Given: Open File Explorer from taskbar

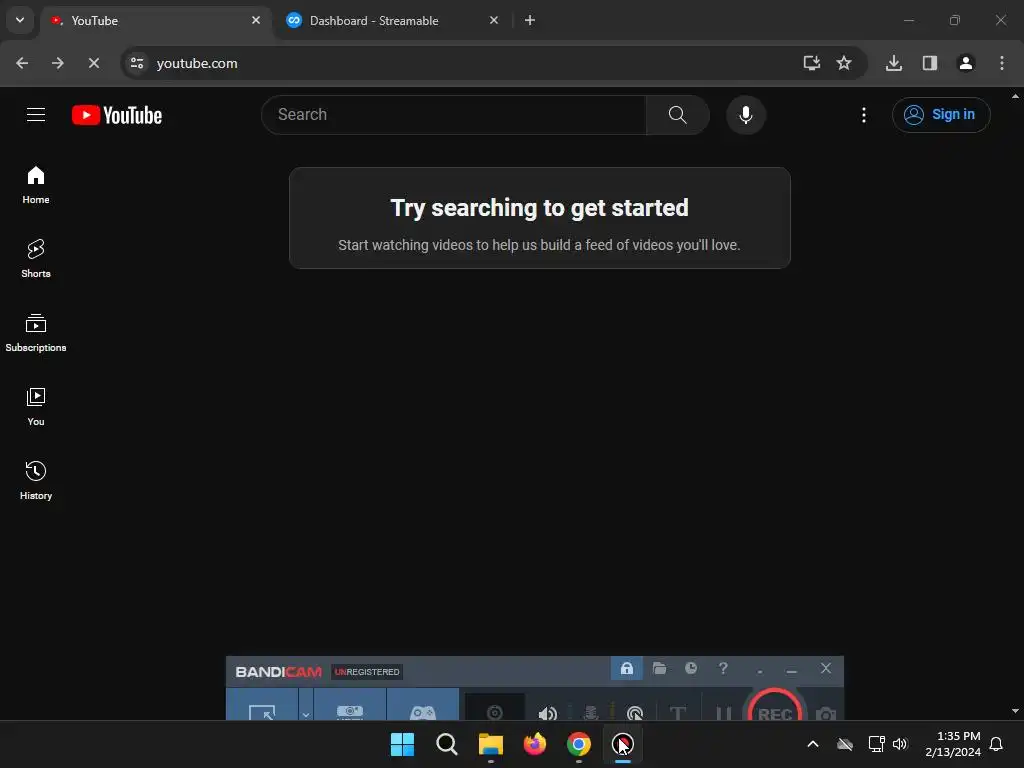Looking at the screenshot, I should pyautogui.click(x=490, y=744).
